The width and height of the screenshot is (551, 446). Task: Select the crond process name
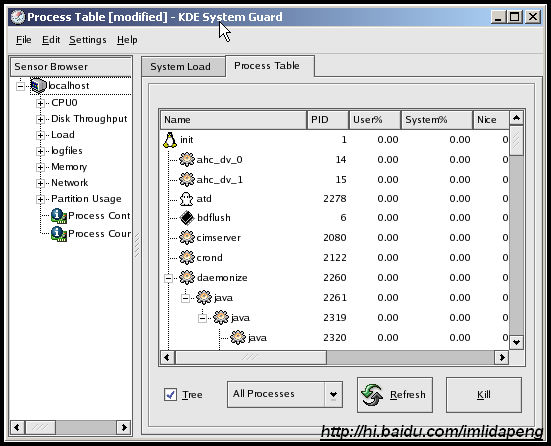(x=209, y=258)
